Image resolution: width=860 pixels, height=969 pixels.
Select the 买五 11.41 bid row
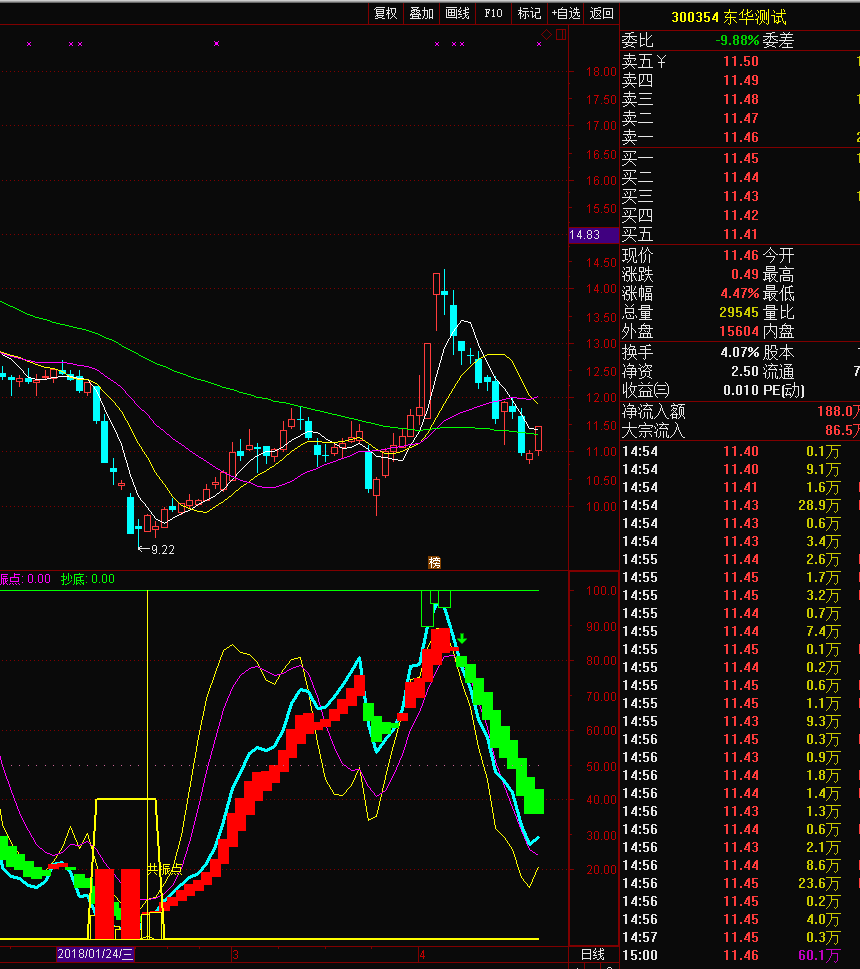[740, 234]
